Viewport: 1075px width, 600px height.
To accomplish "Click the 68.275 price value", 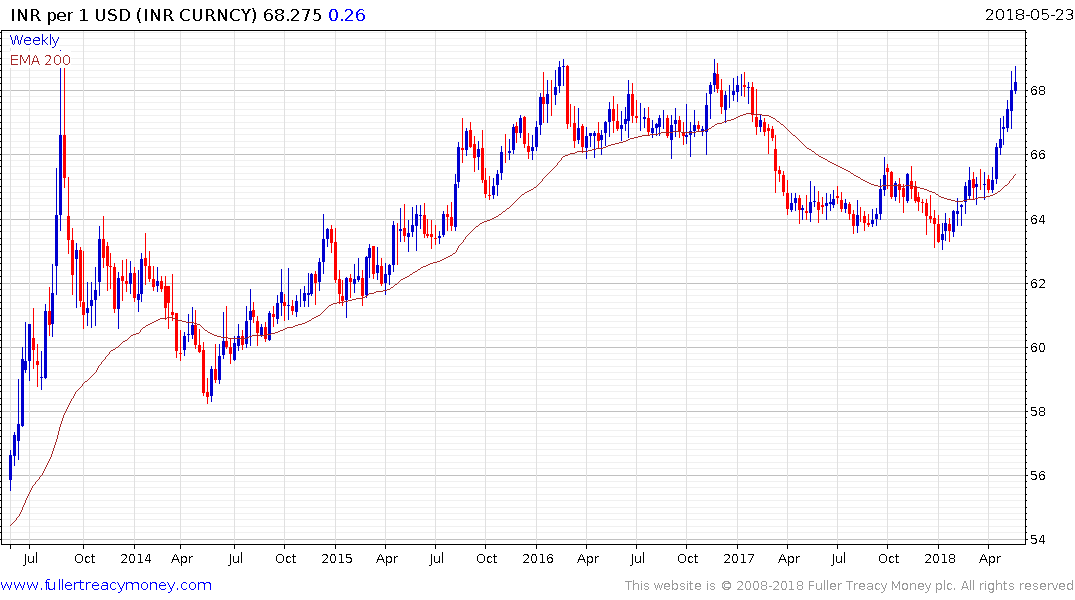I will 292,15.
